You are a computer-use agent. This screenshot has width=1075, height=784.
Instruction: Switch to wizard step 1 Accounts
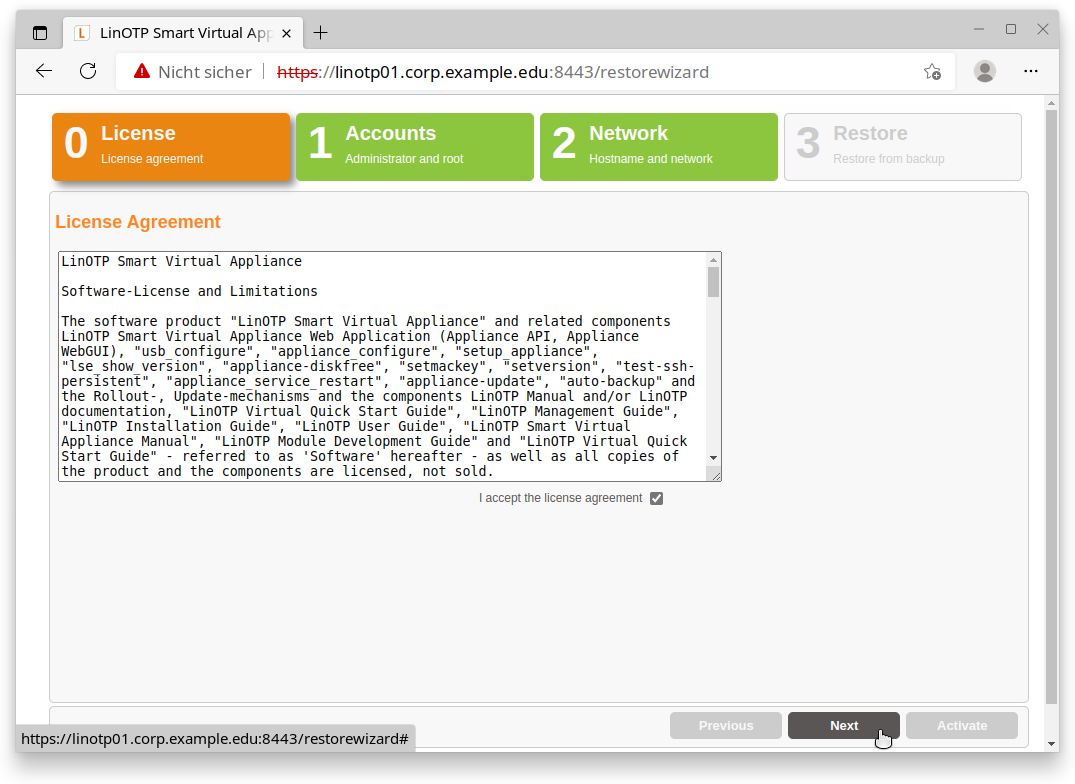pos(414,147)
